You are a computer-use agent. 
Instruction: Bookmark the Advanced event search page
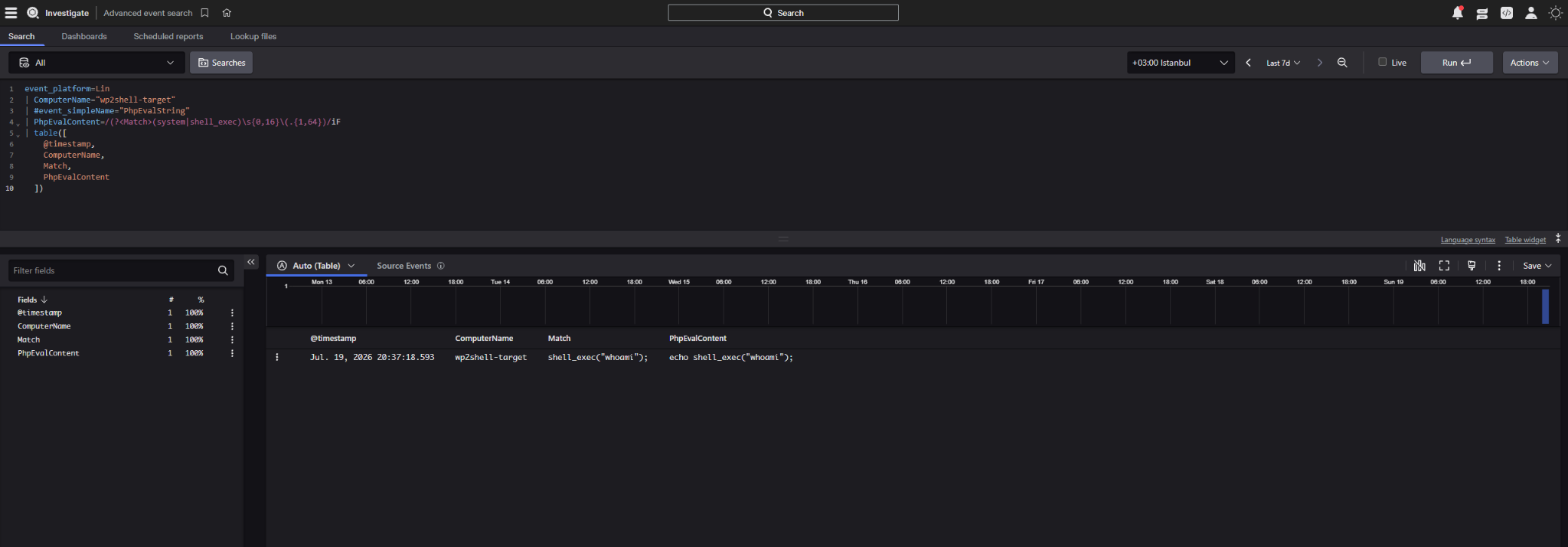204,13
